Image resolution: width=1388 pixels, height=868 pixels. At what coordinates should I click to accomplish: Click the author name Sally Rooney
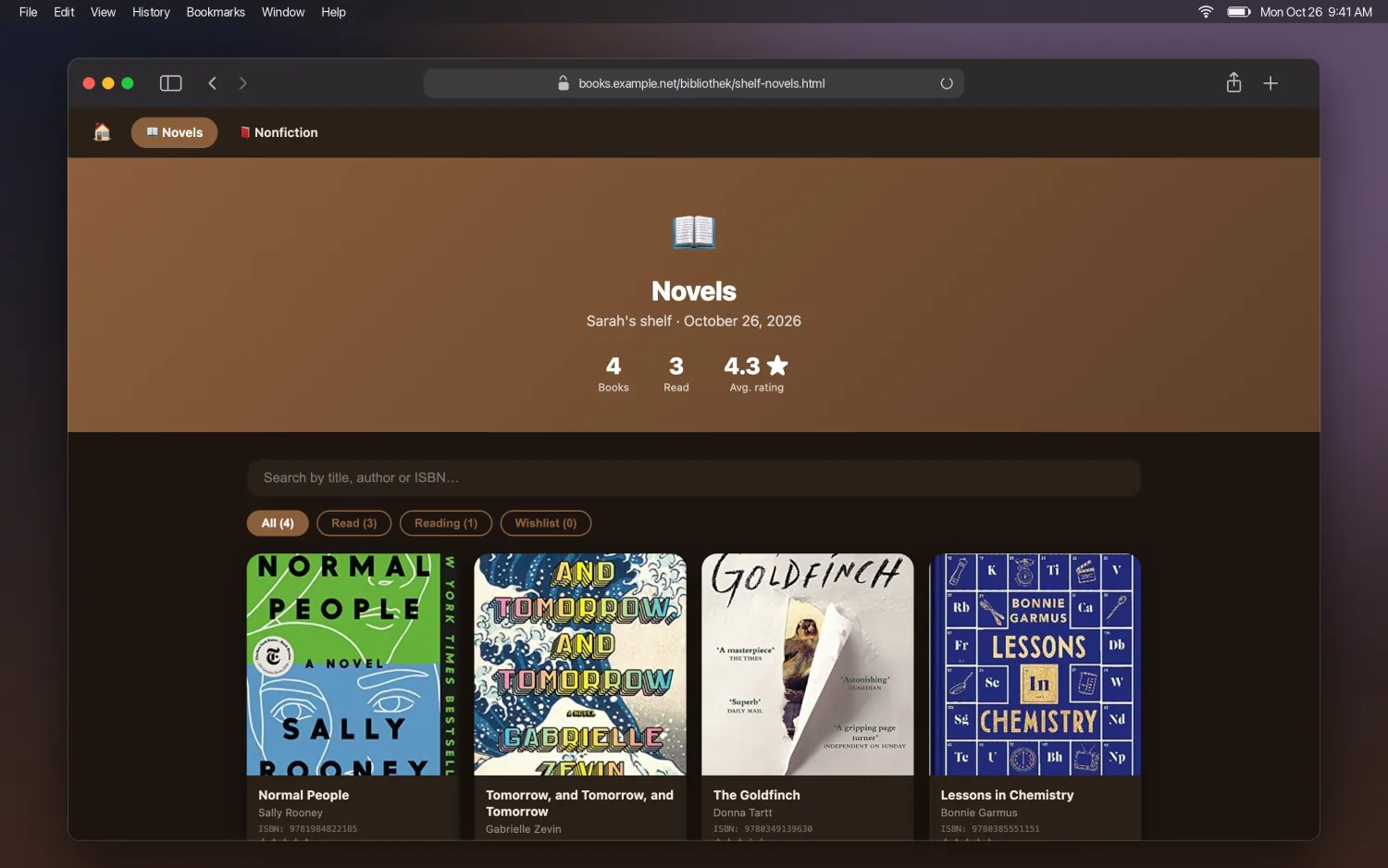point(291,812)
